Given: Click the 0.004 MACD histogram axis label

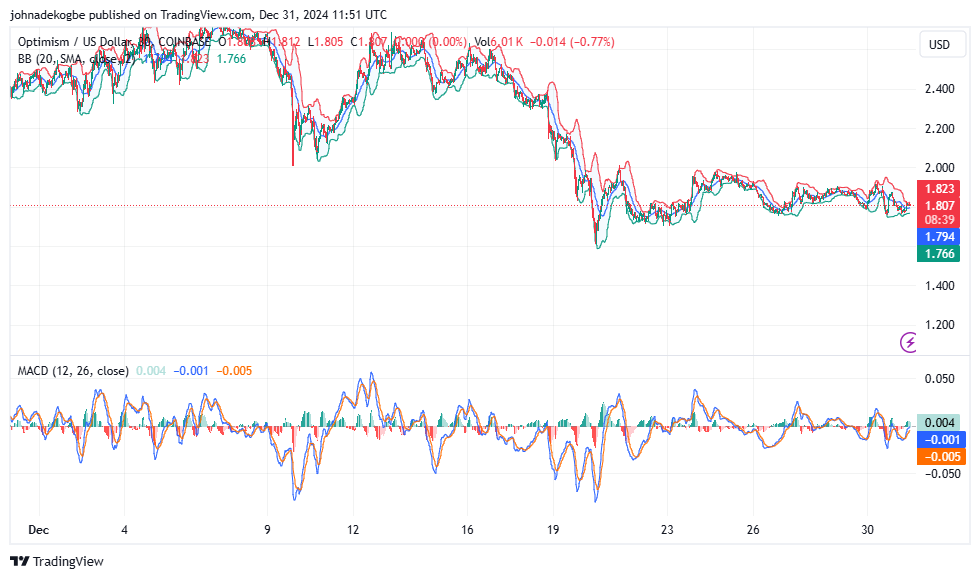Looking at the screenshot, I should click(938, 423).
